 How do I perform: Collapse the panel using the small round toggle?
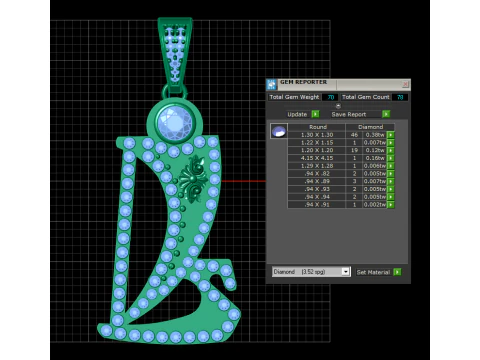coord(338,106)
